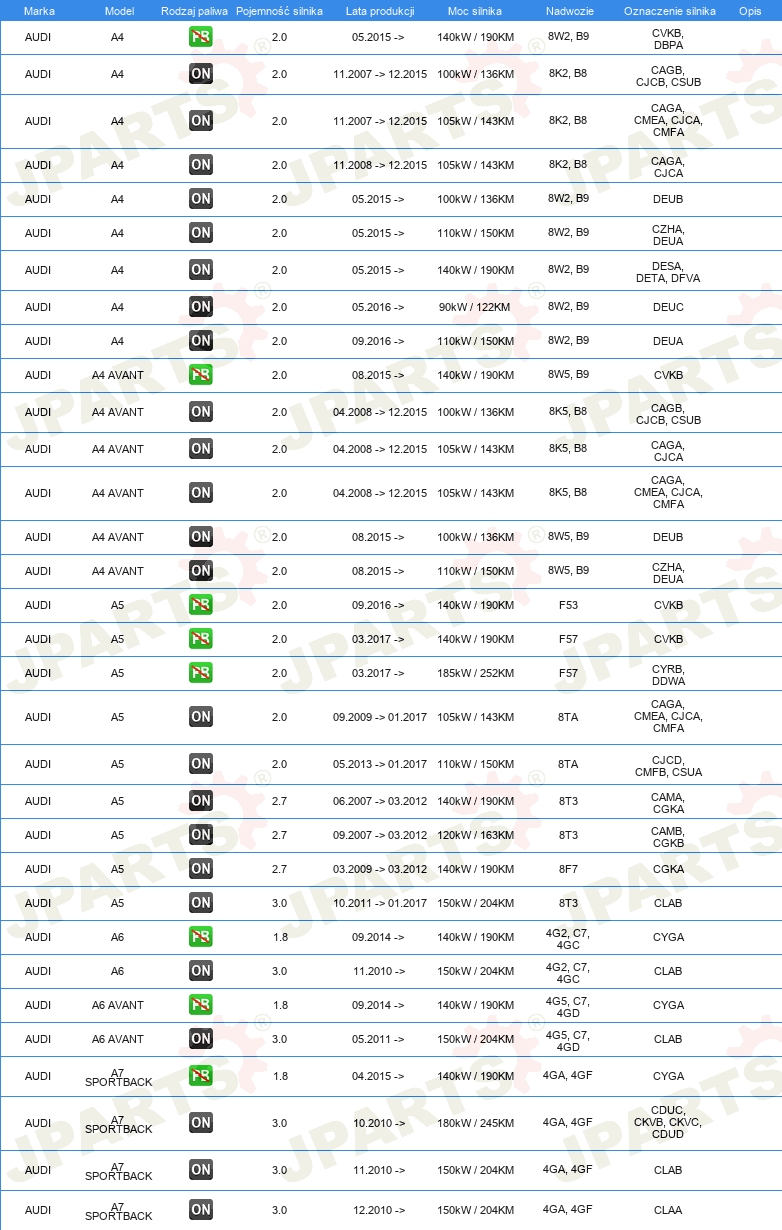Click the CJCD, CMFB, CSUA engine codes
782x1230 pixels.
point(668,765)
